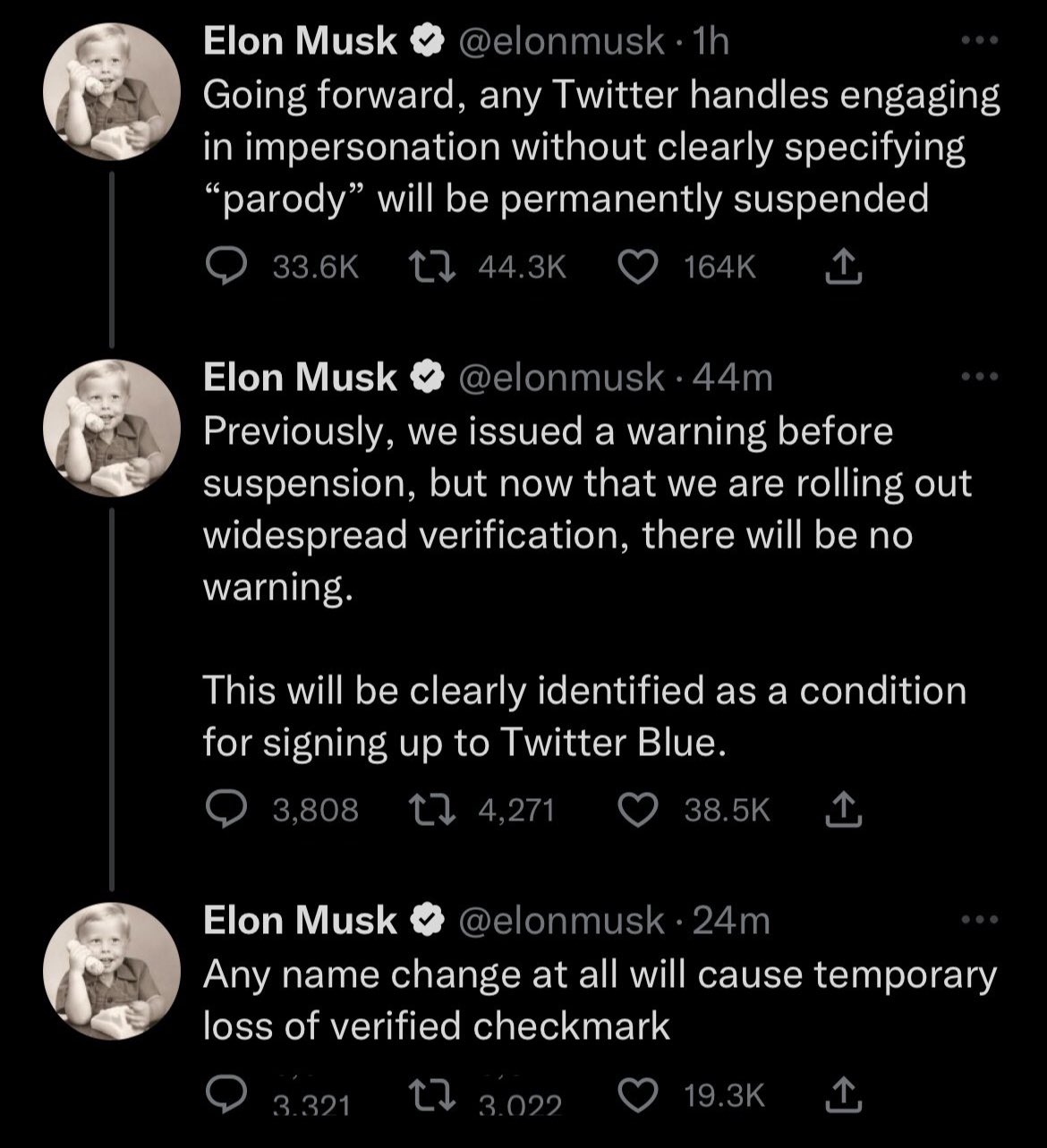Screen dimensions: 1047x1148
Task: Click the @elonmusk handle on 44m tweet
Action: pyautogui.click(x=561, y=378)
